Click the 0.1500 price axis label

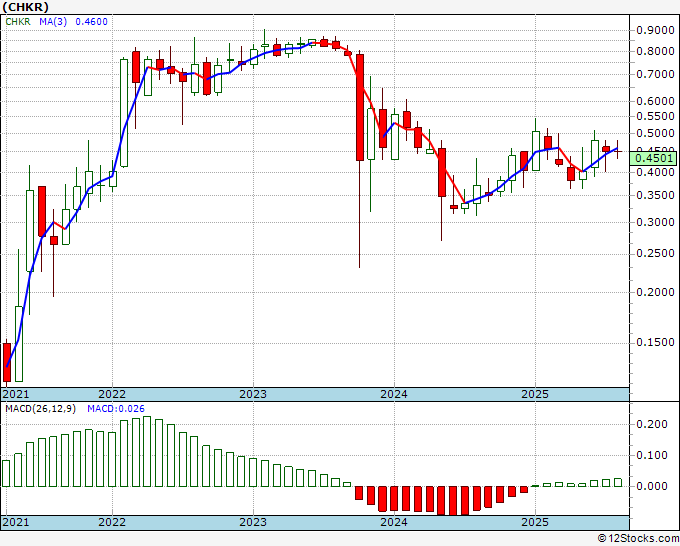tap(655, 343)
